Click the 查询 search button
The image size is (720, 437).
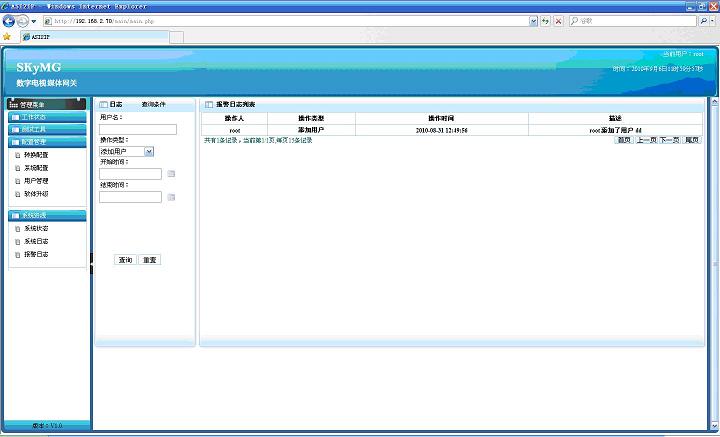pos(126,260)
